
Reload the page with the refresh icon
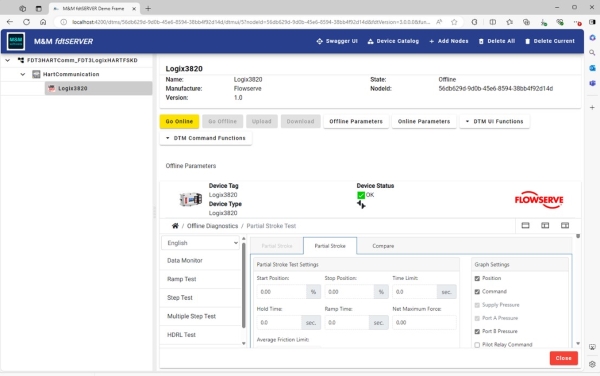click(x=26, y=22)
